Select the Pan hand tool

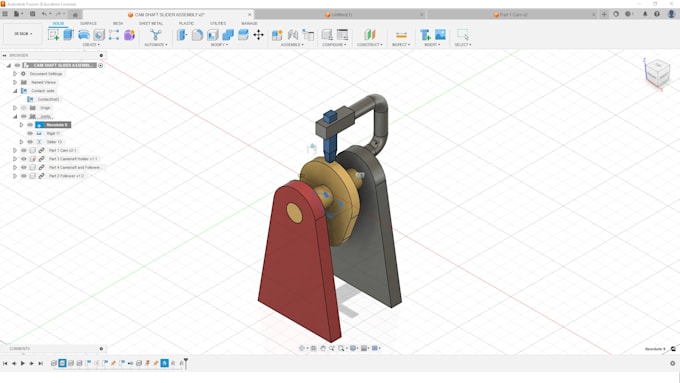pyautogui.click(x=323, y=348)
